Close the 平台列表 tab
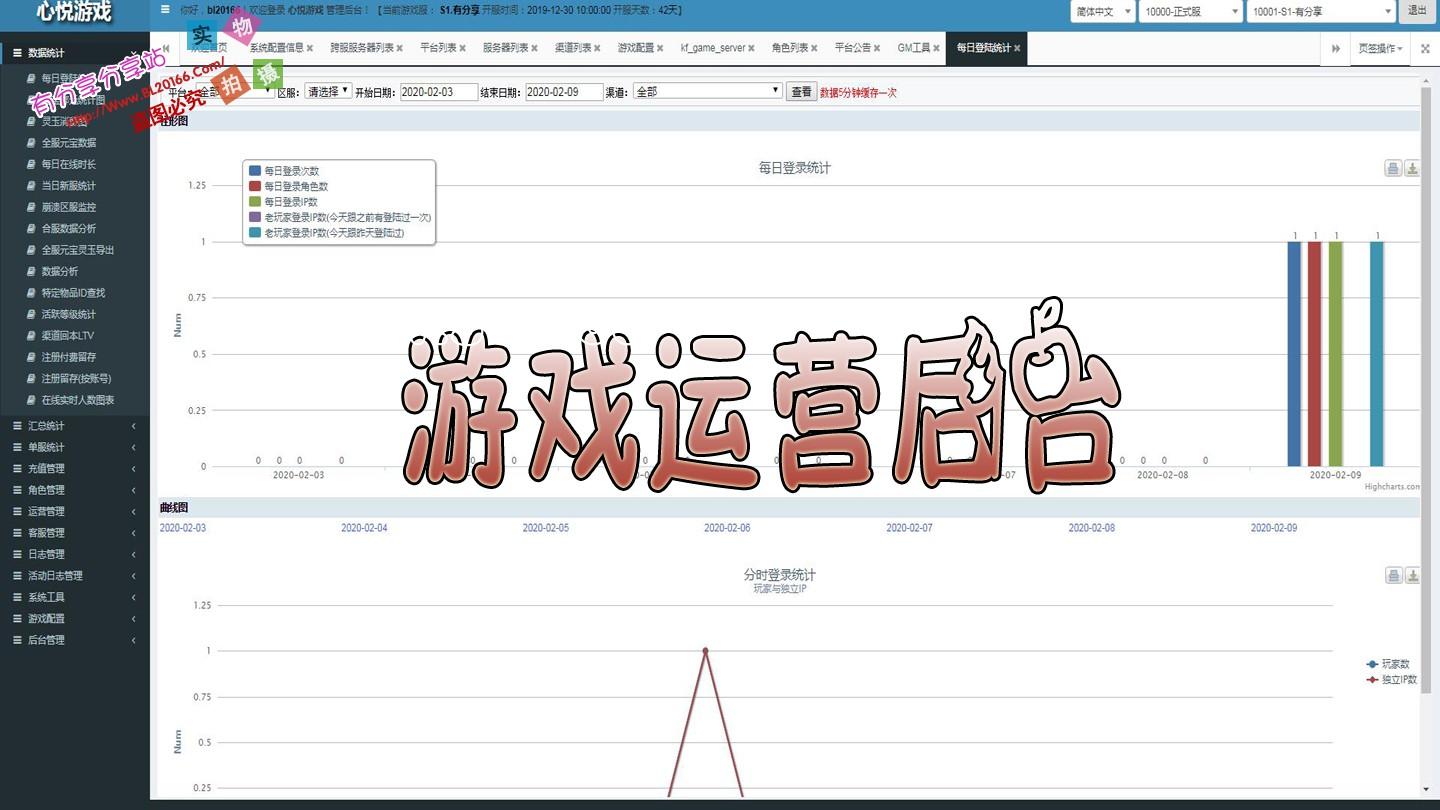 [463, 48]
